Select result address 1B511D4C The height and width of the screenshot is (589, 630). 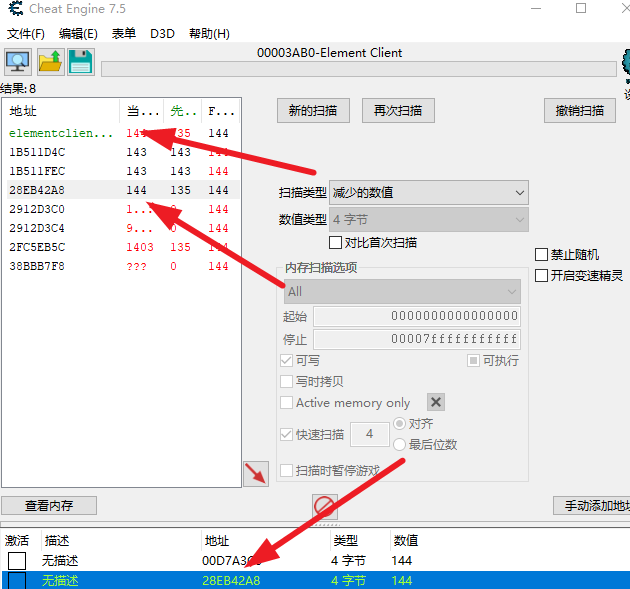37,152
